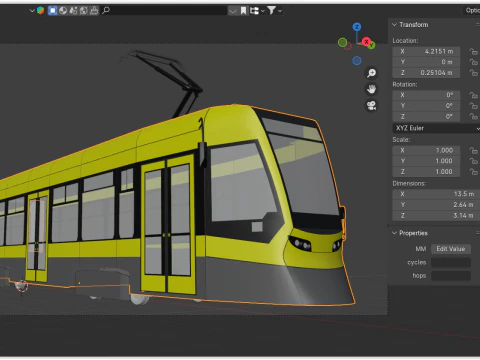Toggle the Scale Z lock
The image size is (480, 360).
click(x=474, y=172)
